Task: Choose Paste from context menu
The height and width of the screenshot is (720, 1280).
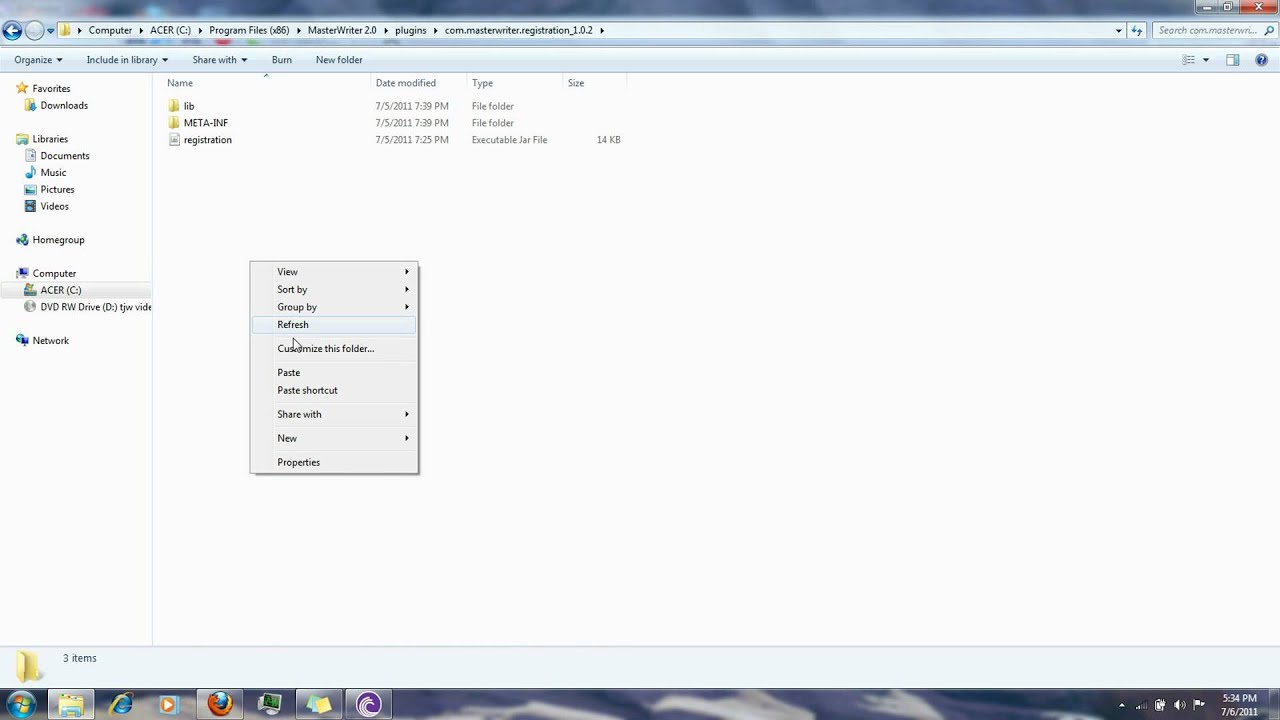Action: coord(334,373)
